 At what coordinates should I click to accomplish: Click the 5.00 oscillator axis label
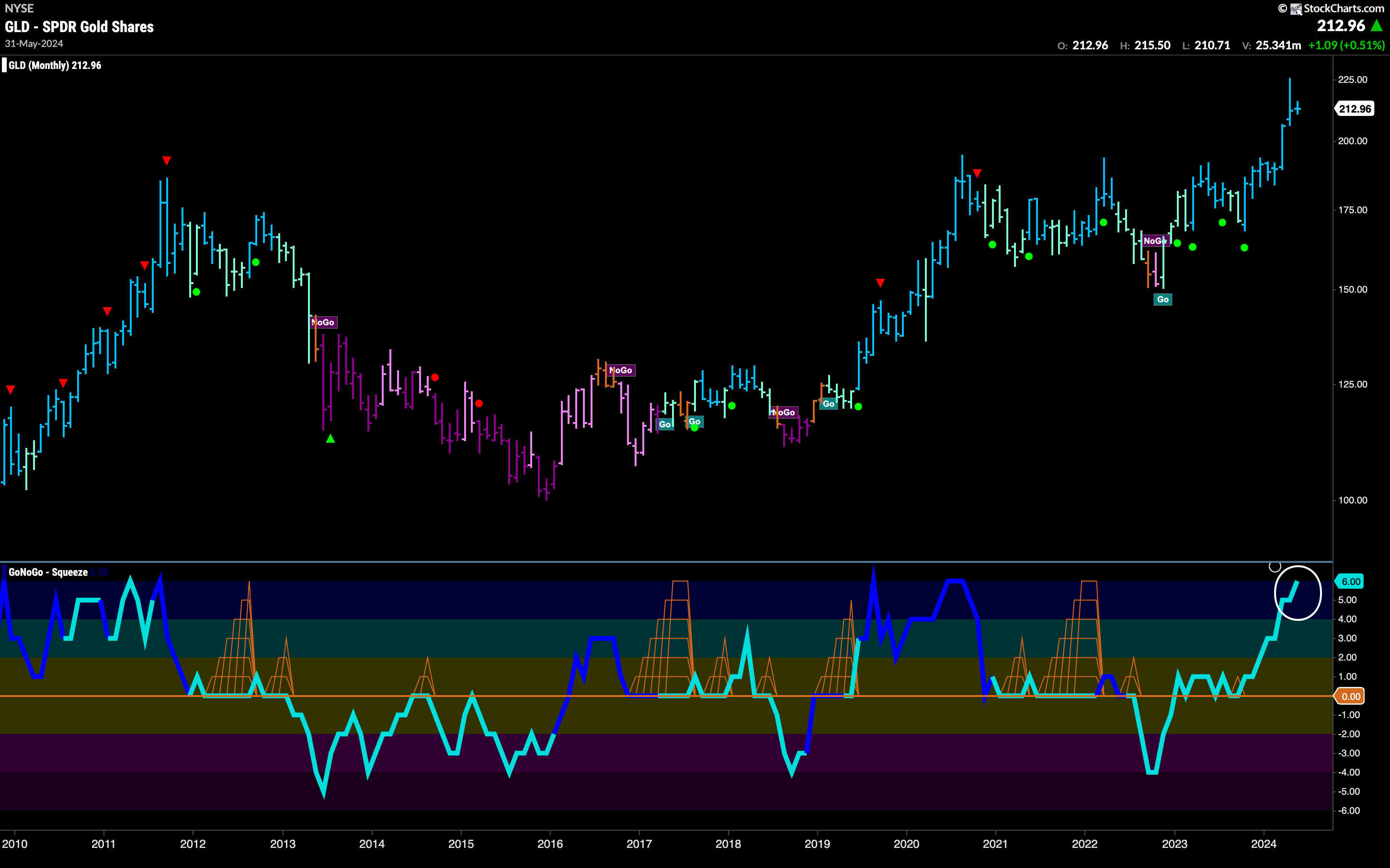pos(1348,601)
